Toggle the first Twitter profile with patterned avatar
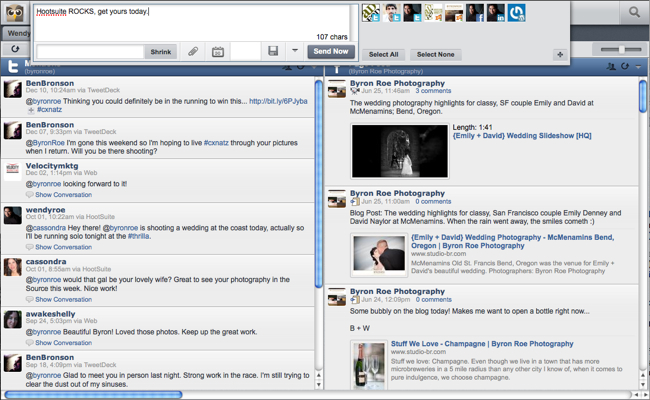Viewport: 650px width, 400px height. pos(371,13)
